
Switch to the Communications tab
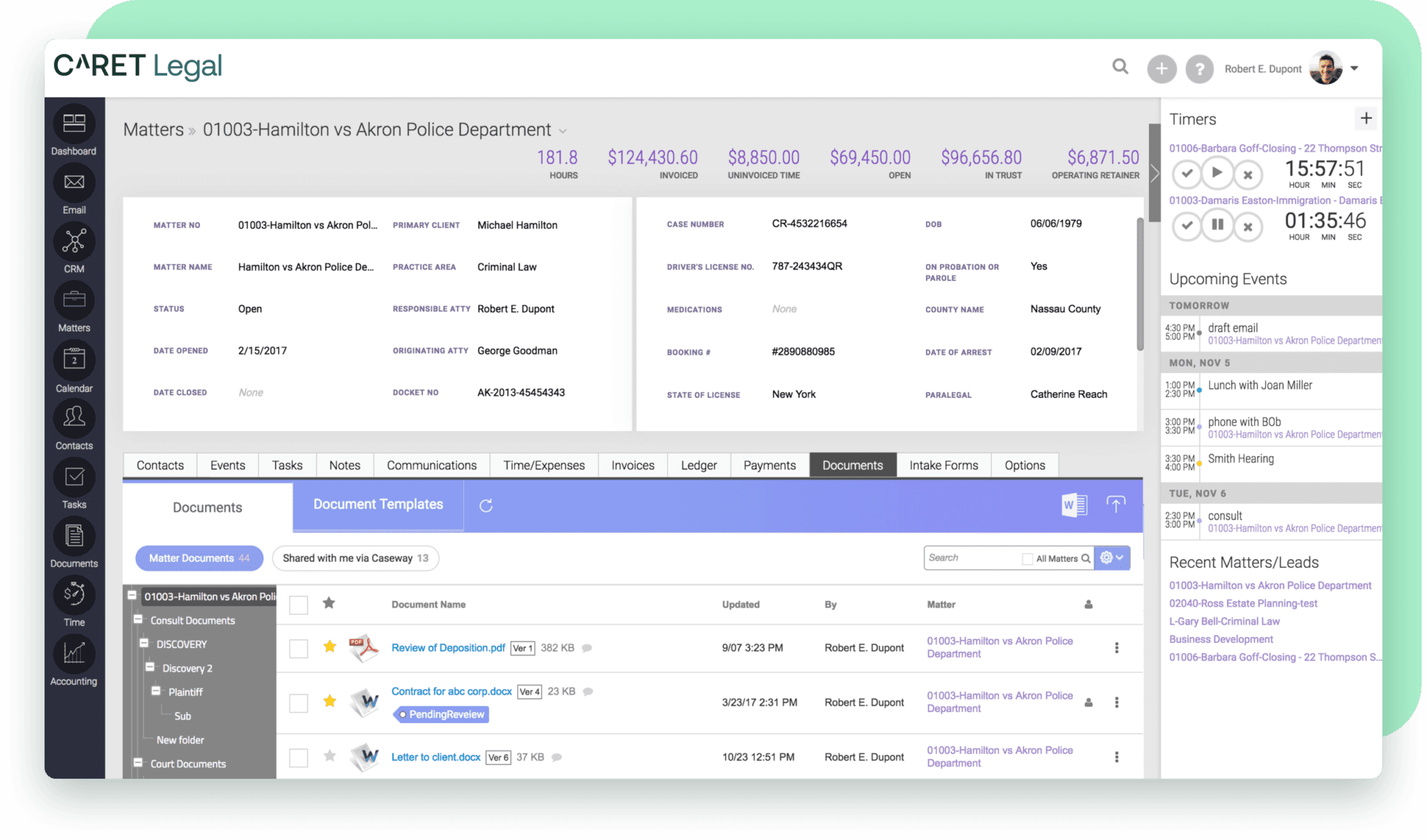[432, 465]
